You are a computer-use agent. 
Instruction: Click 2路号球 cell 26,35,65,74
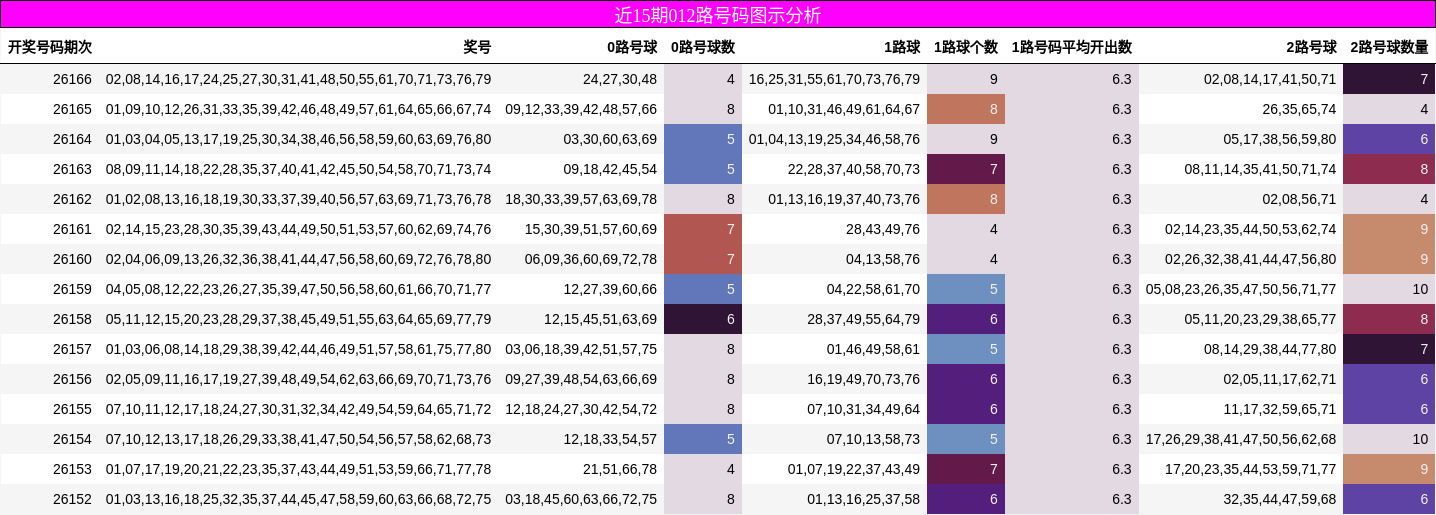coord(1299,109)
